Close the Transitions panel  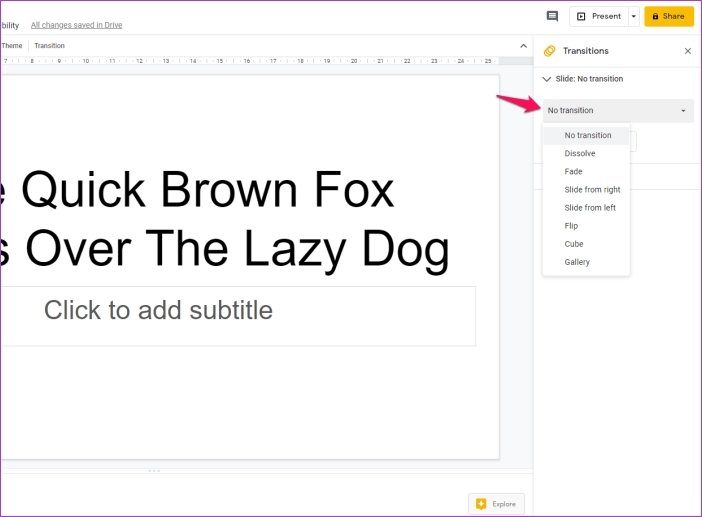[688, 51]
